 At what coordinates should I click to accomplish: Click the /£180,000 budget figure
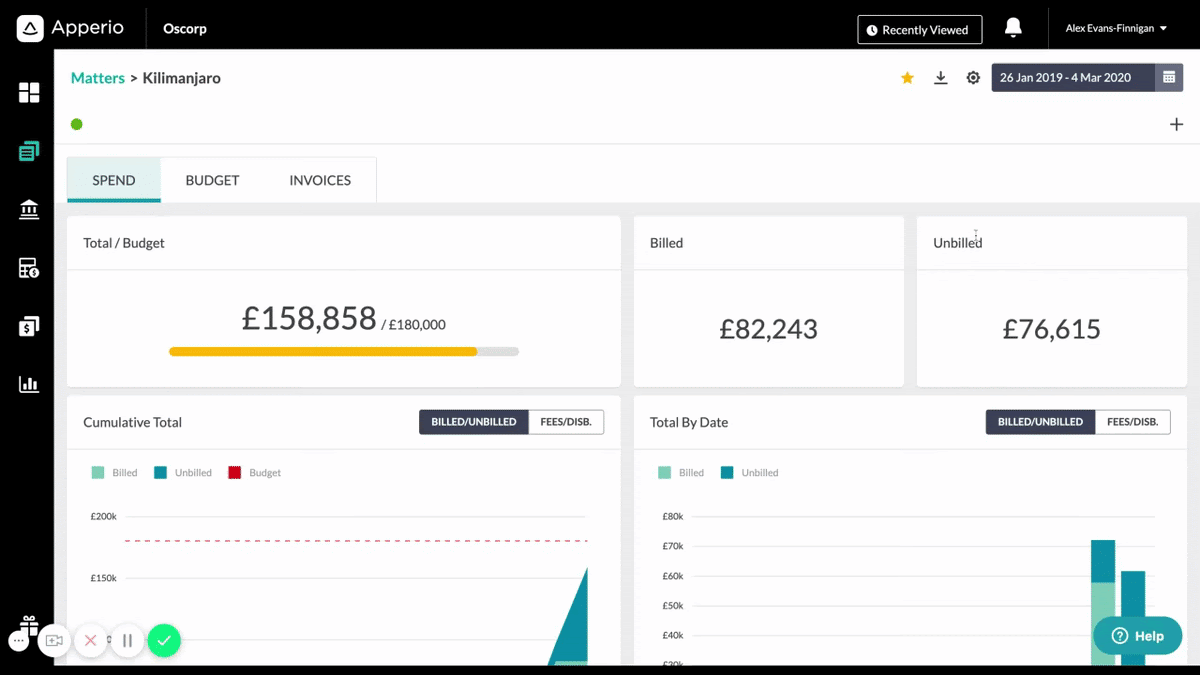pos(414,325)
